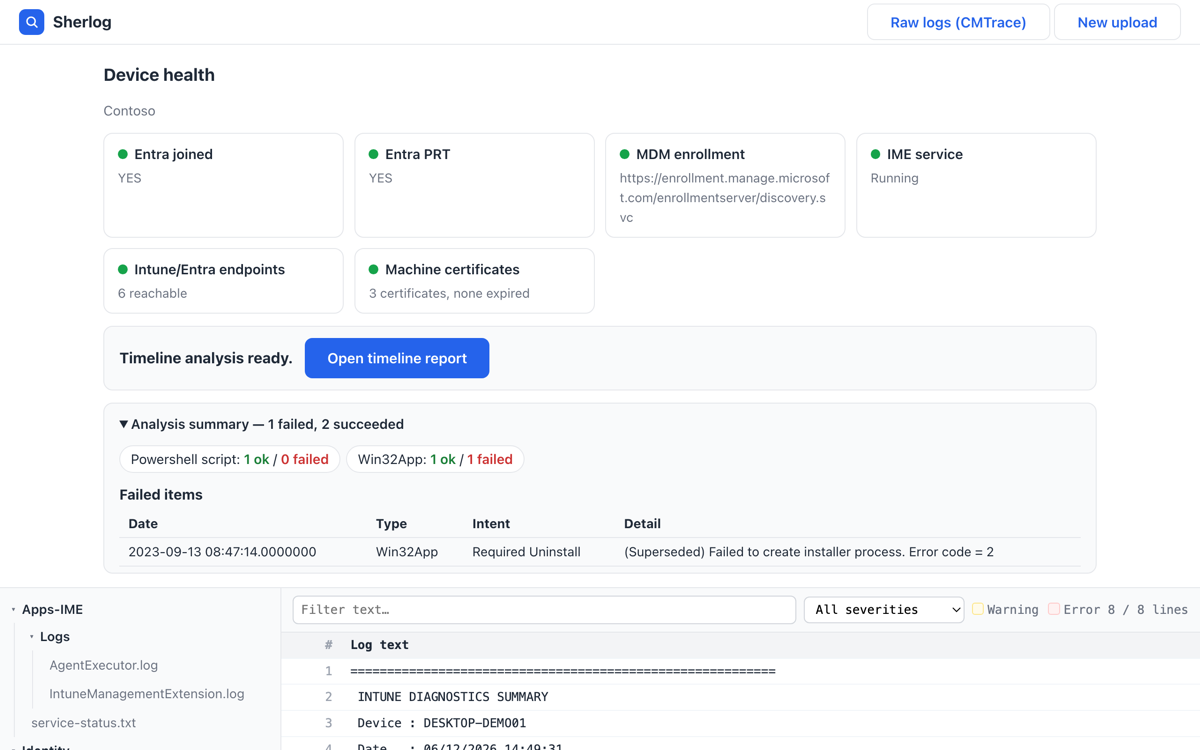Click the Sherlog app title text
1200x750 pixels.
[82, 22]
